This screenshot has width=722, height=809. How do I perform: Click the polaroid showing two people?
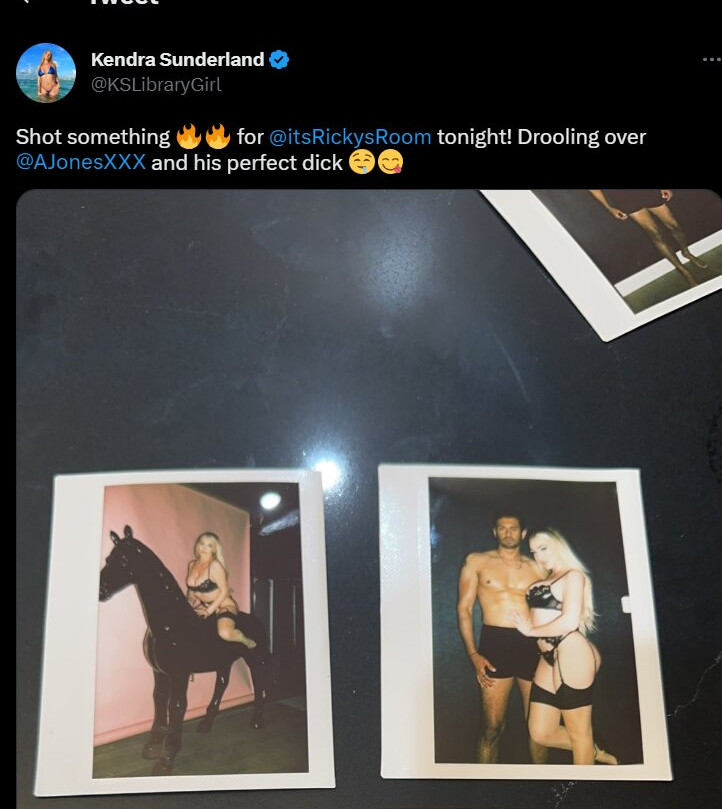click(524, 622)
